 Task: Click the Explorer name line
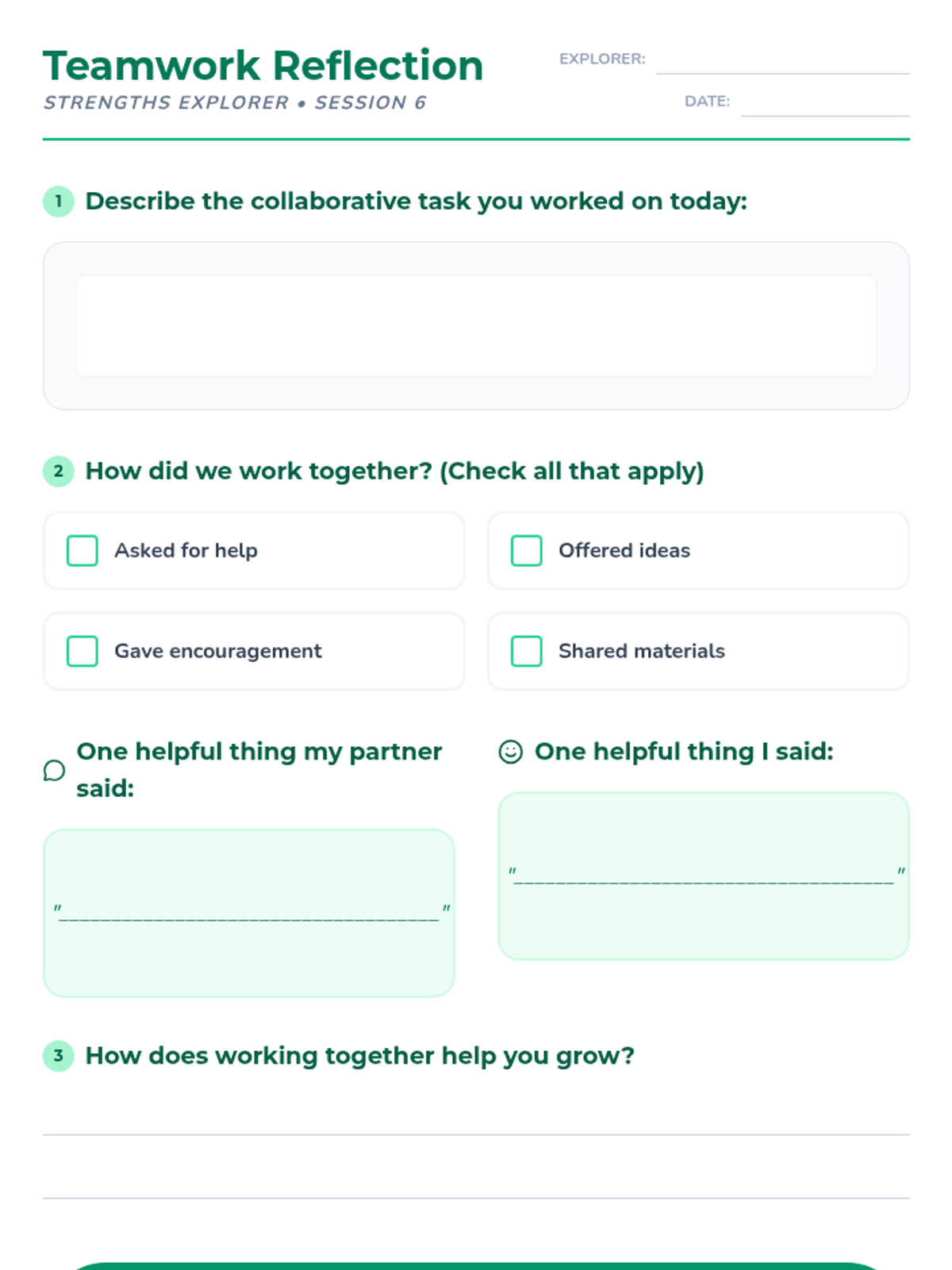coord(782,62)
